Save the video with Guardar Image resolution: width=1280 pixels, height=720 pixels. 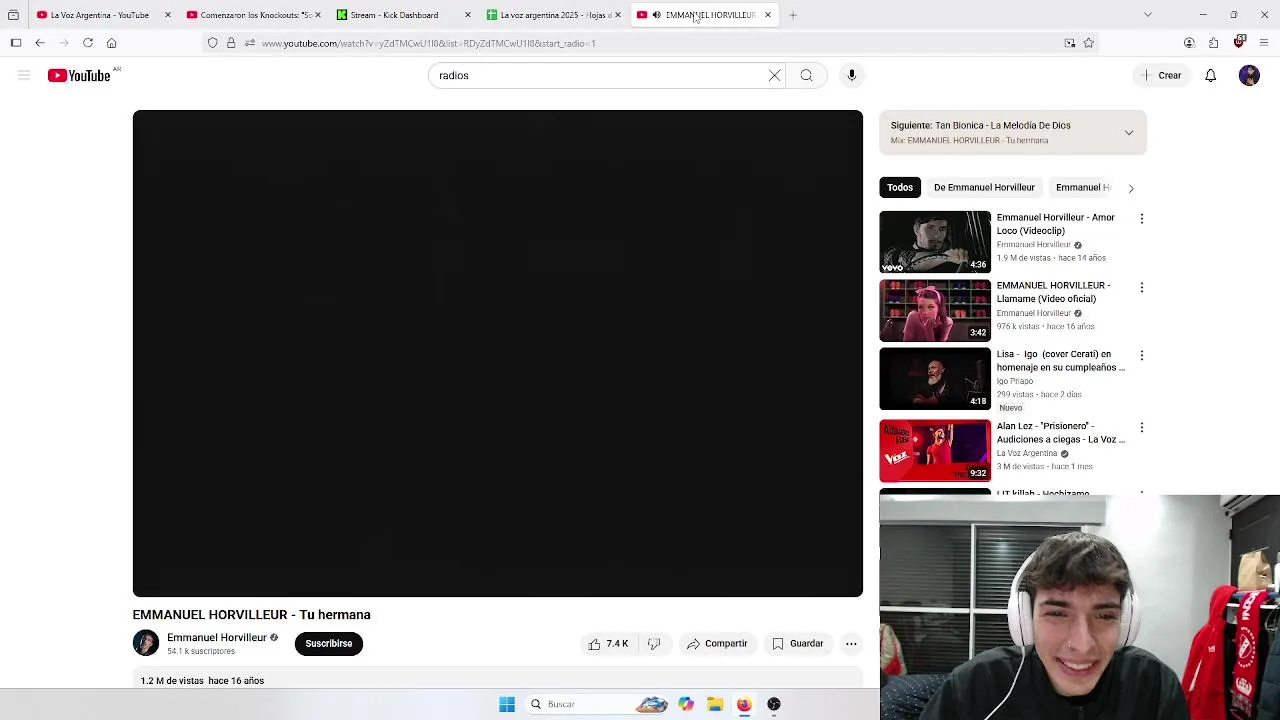[798, 644]
